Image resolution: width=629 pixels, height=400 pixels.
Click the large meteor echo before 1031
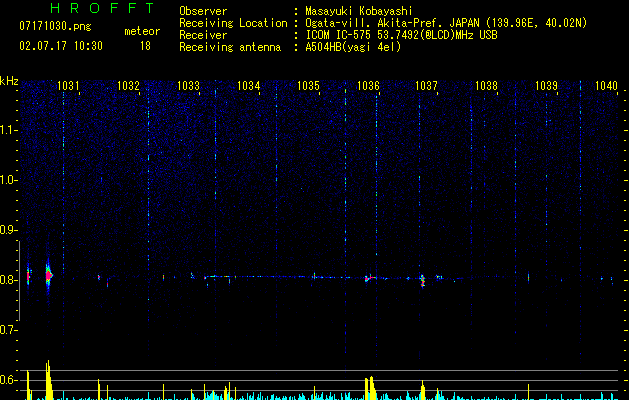click(x=49, y=276)
